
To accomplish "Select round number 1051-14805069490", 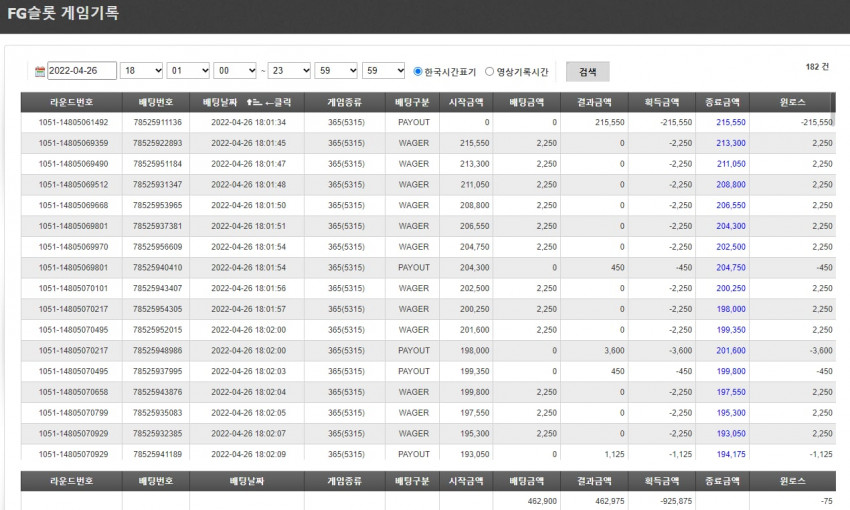I will pyautogui.click(x=73, y=164).
